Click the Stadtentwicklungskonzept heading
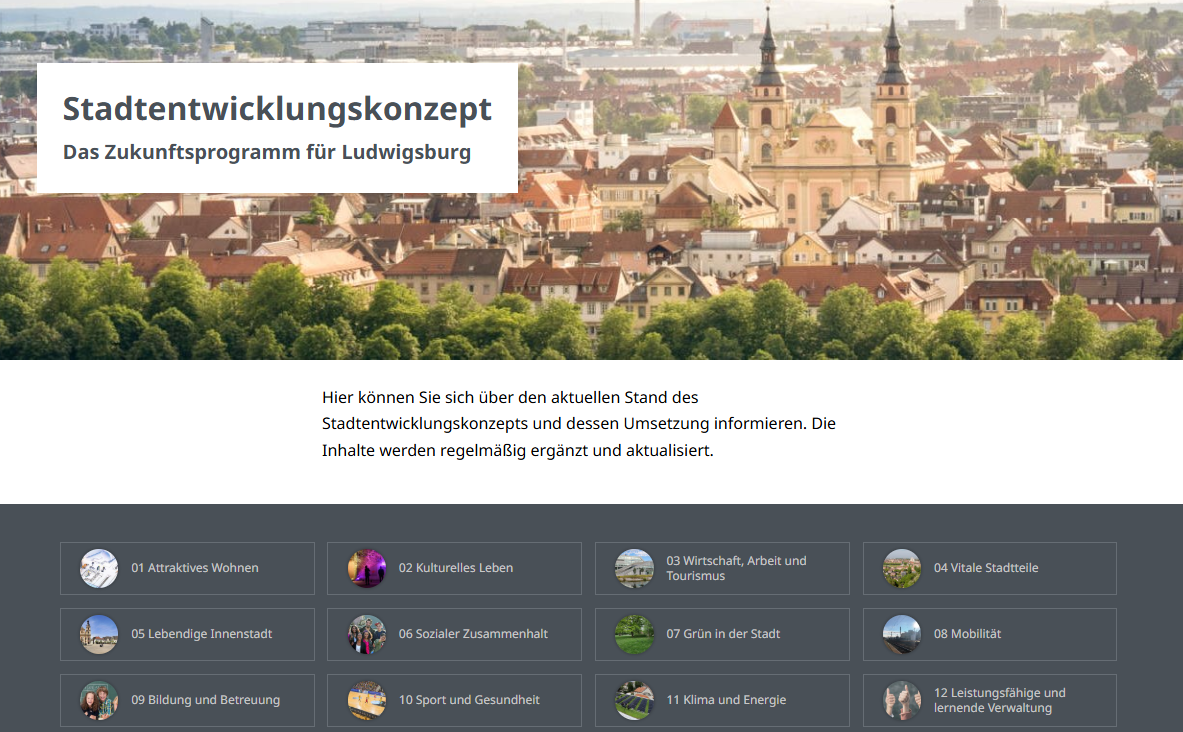Screen dimensions: 1183x732 [x=277, y=110]
